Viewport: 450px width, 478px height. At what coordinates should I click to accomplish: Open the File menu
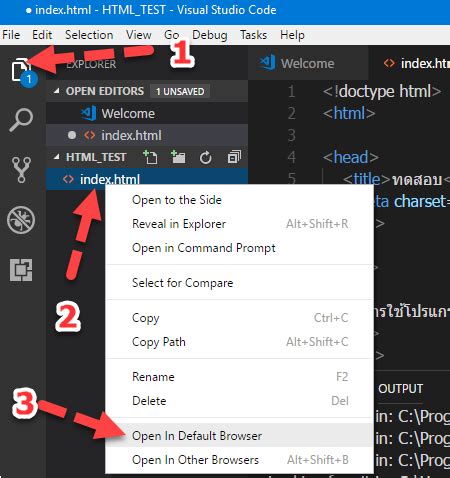coord(11,35)
